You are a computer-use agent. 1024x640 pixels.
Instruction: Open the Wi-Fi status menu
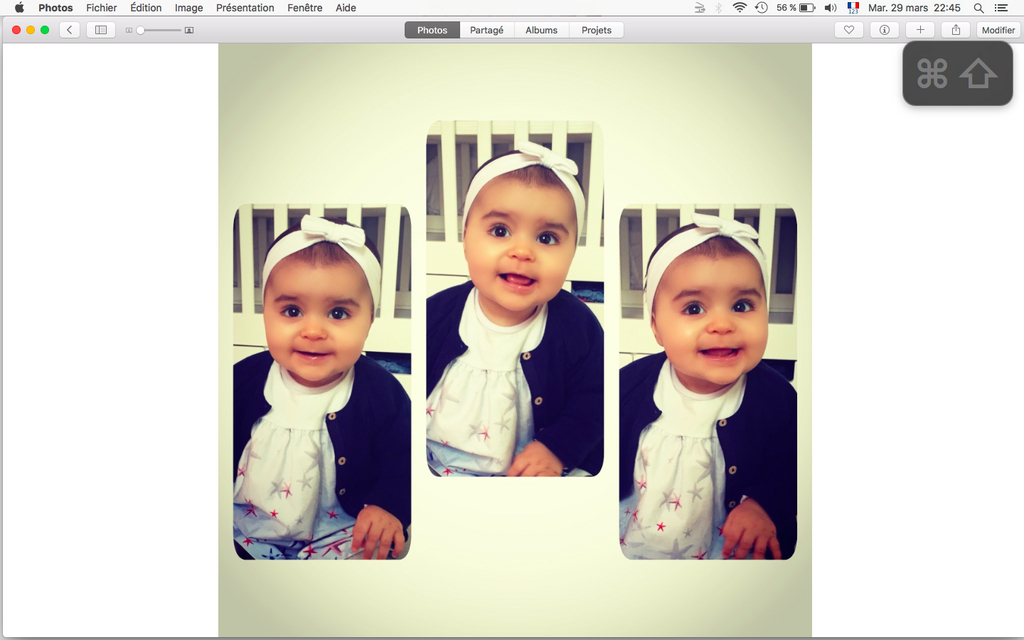pyautogui.click(x=739, y=8)
